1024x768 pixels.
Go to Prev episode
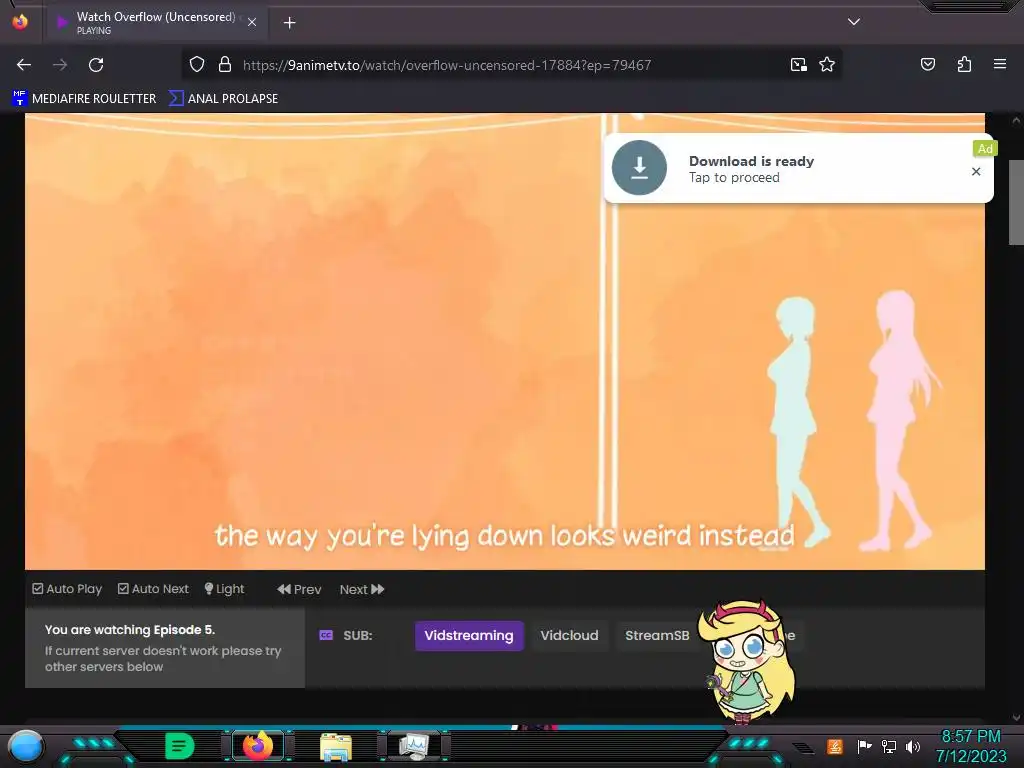[x=299, y=590]
